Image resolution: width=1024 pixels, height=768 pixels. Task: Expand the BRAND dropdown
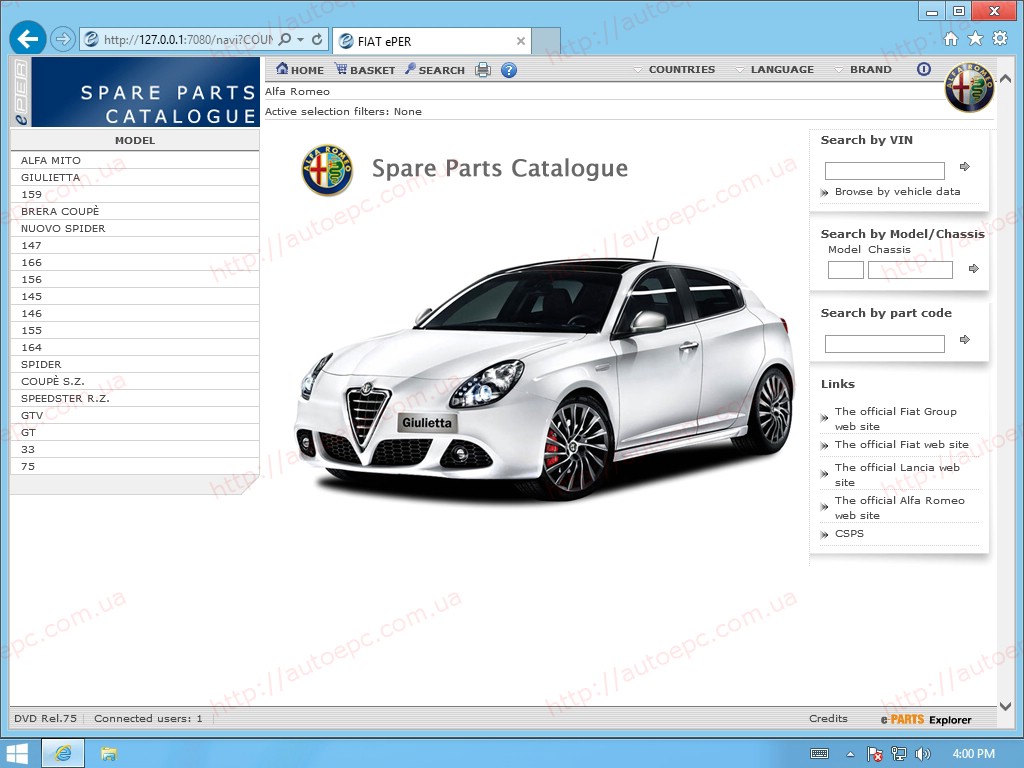tap(863, 70)
